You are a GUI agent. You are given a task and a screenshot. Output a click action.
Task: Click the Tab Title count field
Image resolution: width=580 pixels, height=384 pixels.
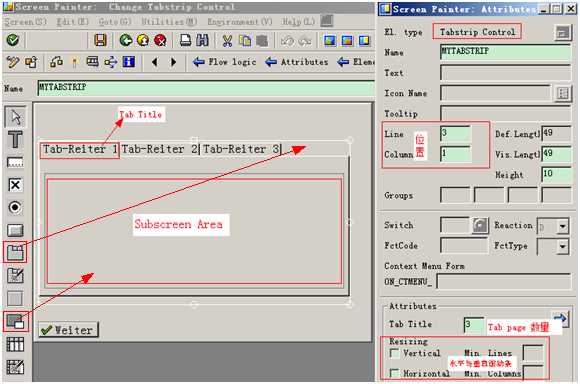(474, 326)
